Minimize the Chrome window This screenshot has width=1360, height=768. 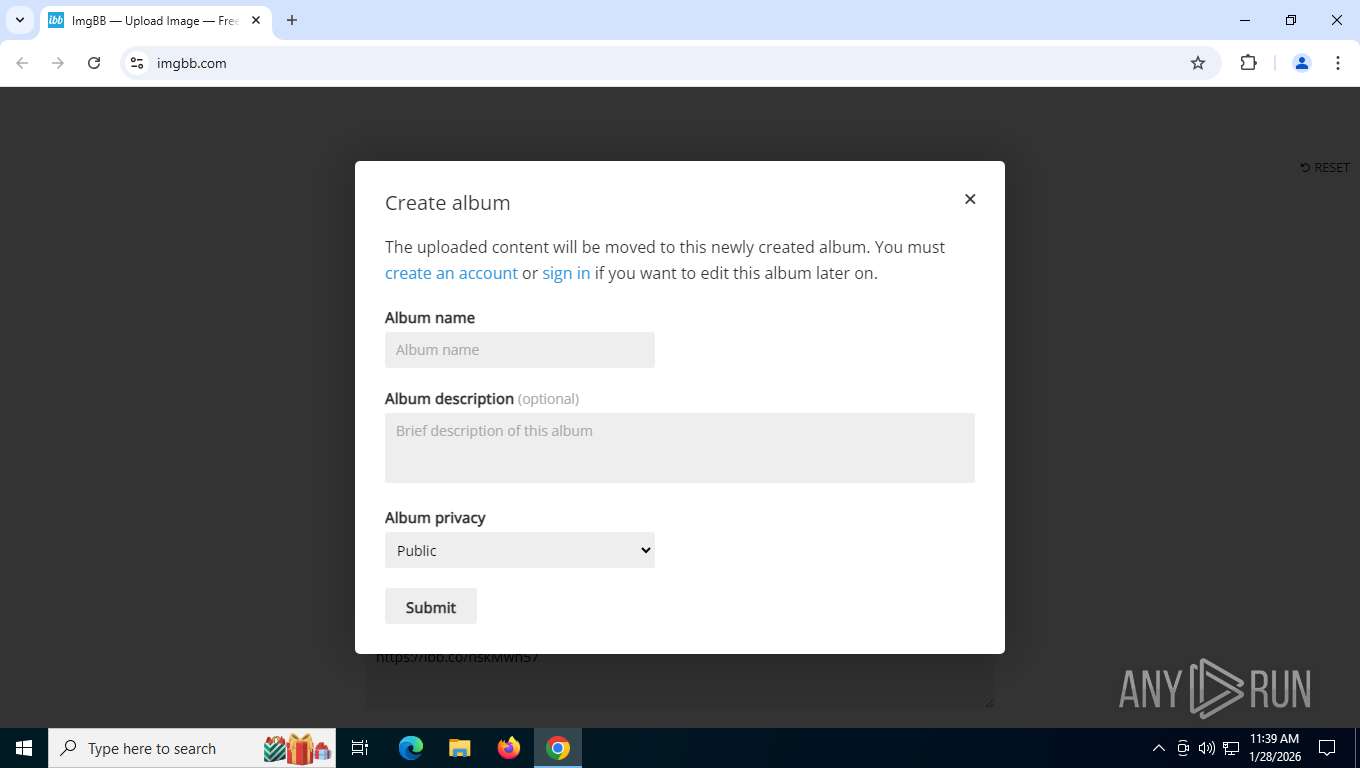[1245, 20]
